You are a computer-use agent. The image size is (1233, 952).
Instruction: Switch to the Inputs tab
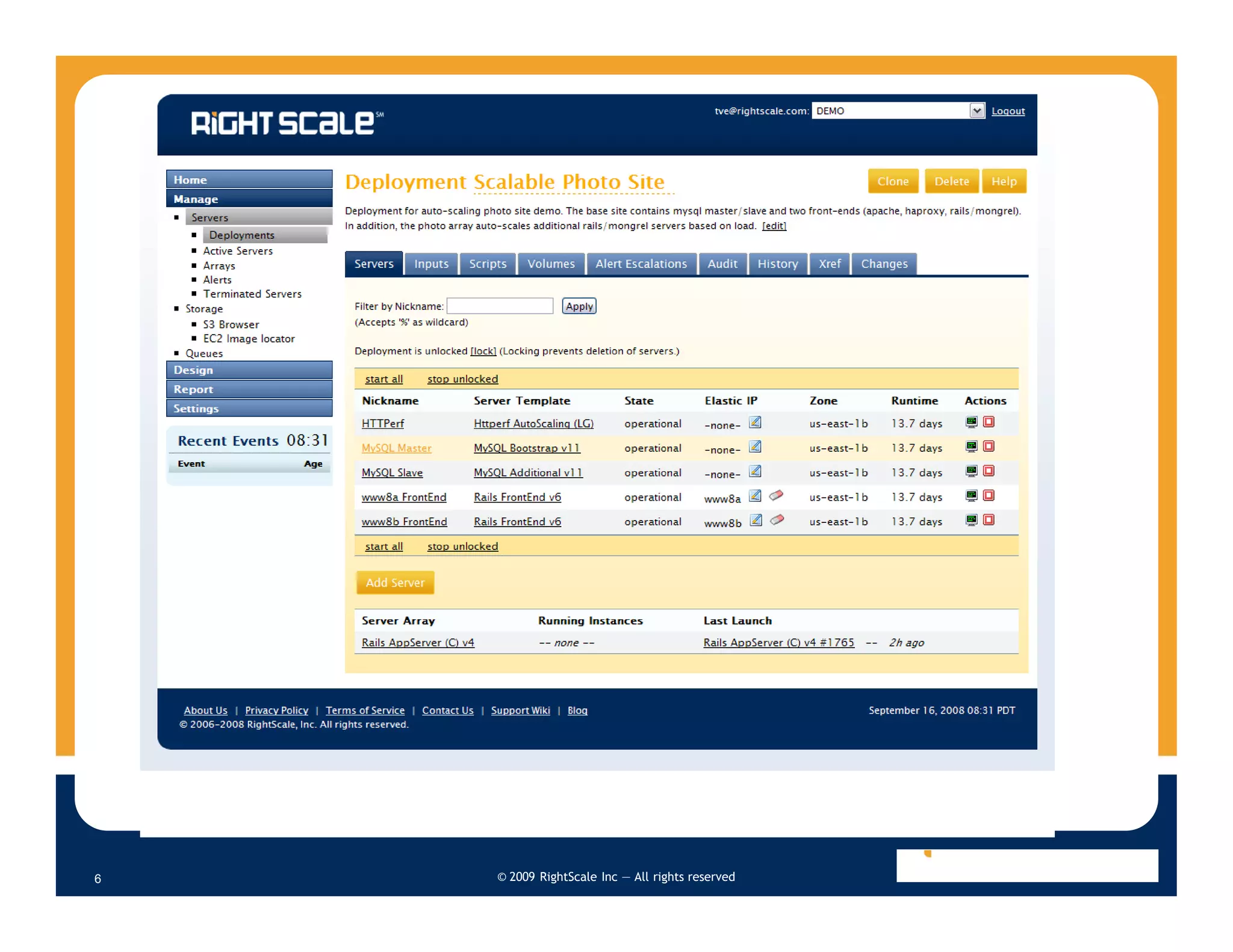click(x=431, y=264)
